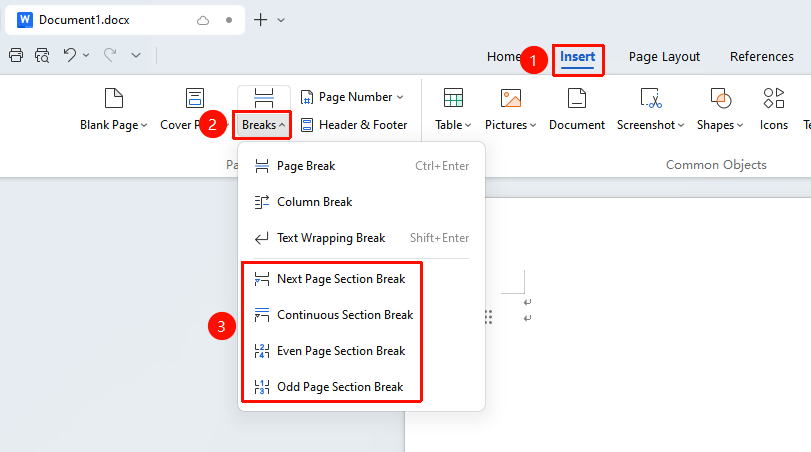The image size is (811, 452).
Task: Expand the Page Number dropdown chevron
Action: pyautogui.click(x=400, y=97)
